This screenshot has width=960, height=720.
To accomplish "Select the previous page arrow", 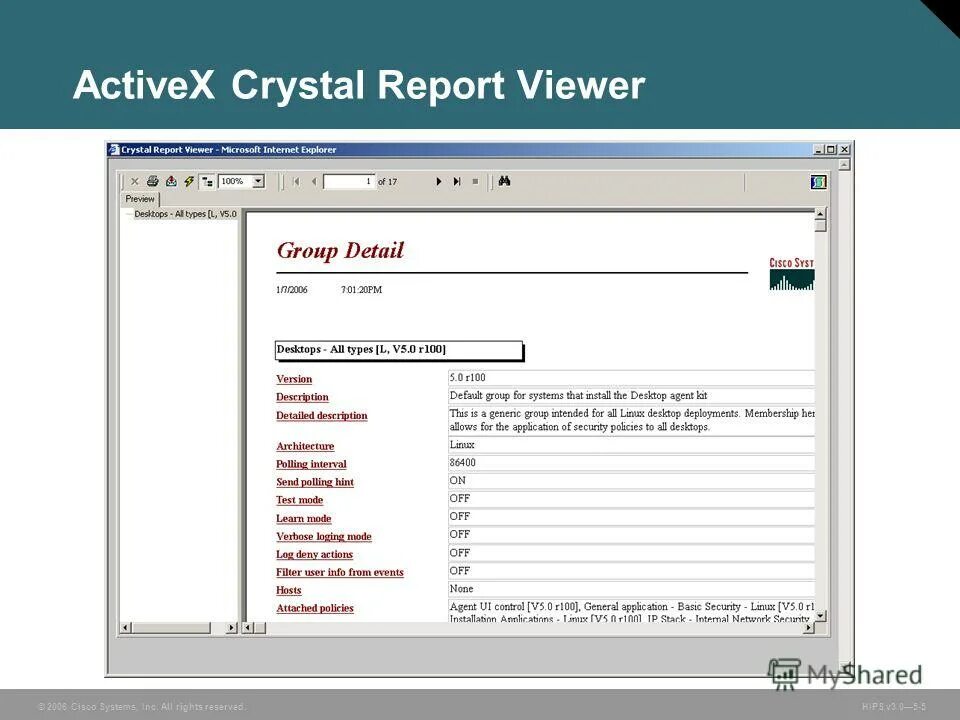I will pyautogui.click(x=314, y=181).
